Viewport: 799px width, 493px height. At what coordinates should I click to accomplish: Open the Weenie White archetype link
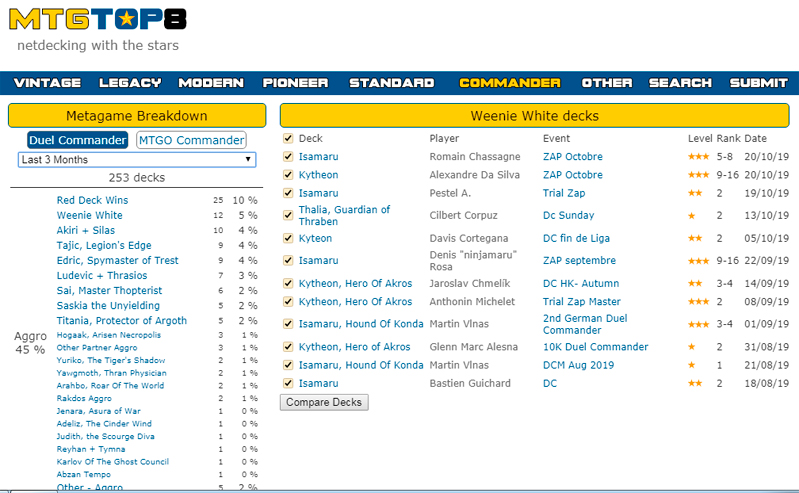point(90,215)
